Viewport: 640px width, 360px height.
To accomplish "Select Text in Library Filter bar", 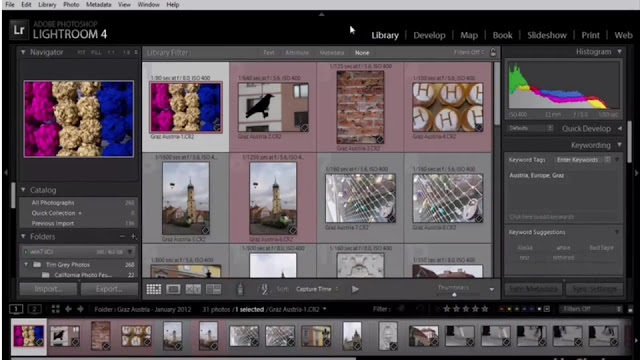I will click(x=269, y=53).
